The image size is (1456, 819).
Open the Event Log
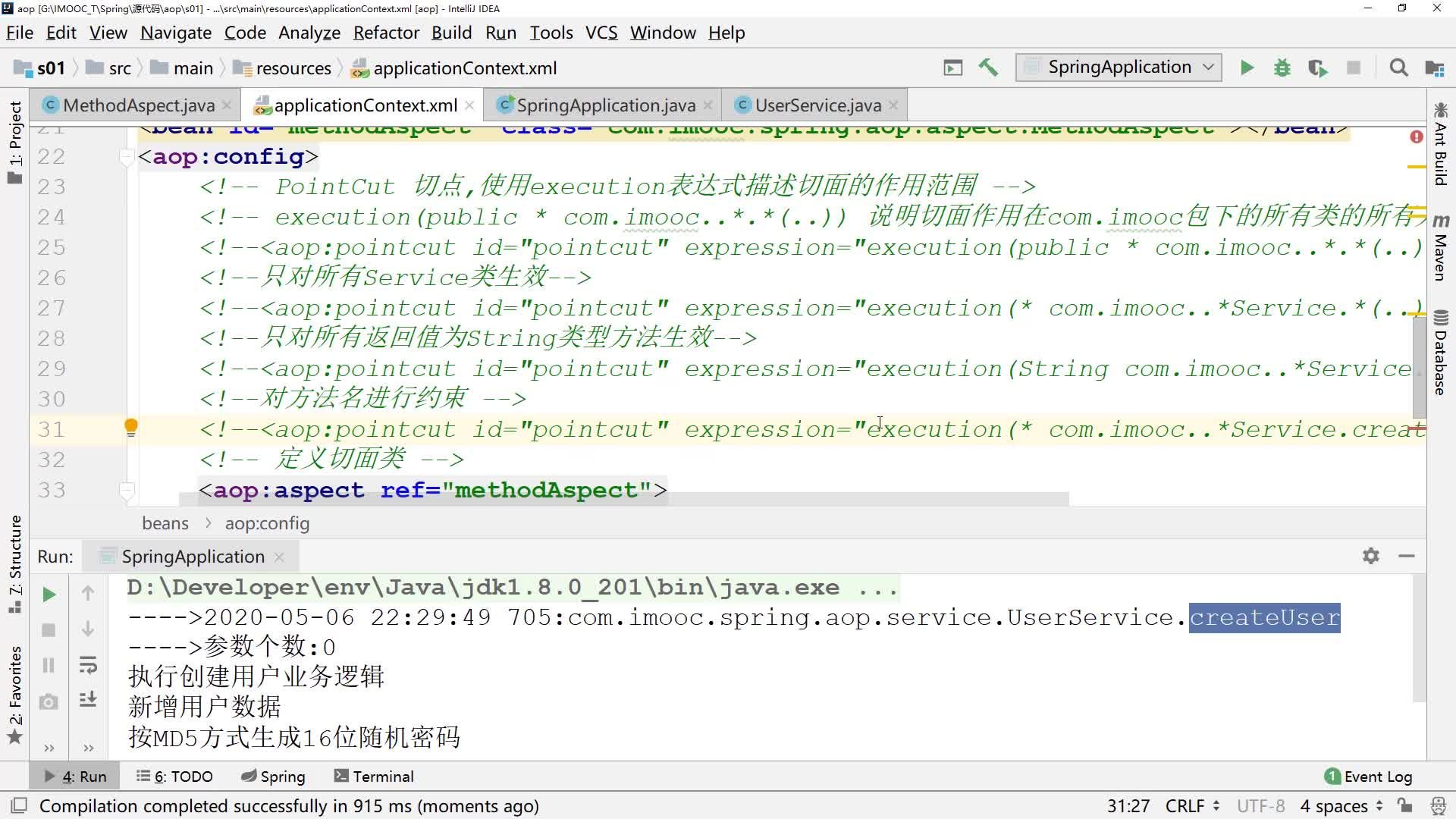pyautogui.click(x=1369, y=777)
